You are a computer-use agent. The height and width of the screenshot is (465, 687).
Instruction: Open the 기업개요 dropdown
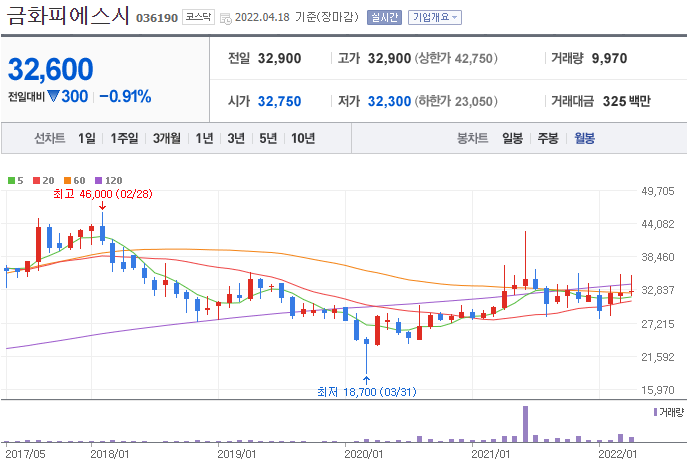435,18
